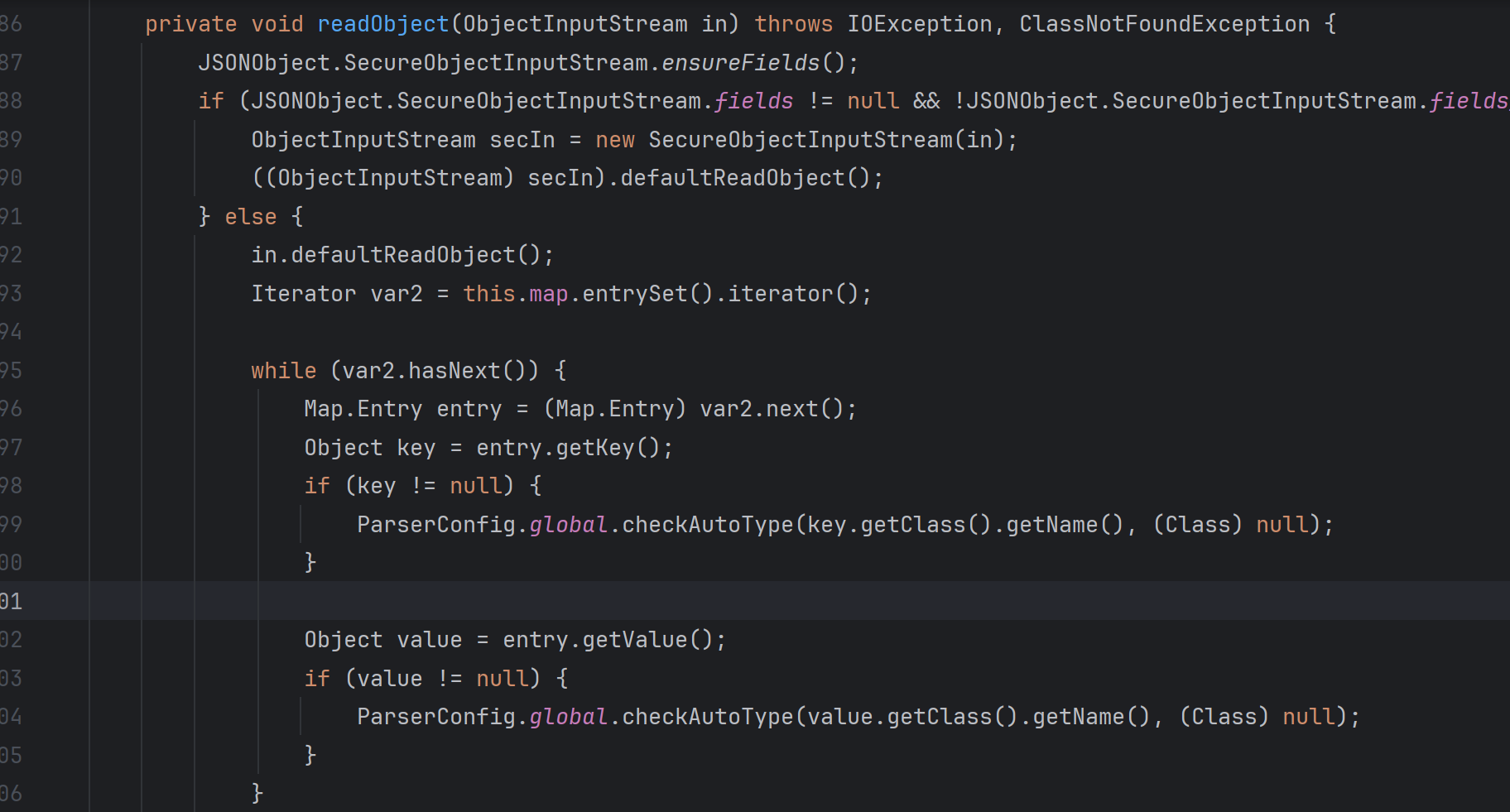
Task: Click the SecureObjectInputStream constructor after new
Action: [x=800, y=140]
